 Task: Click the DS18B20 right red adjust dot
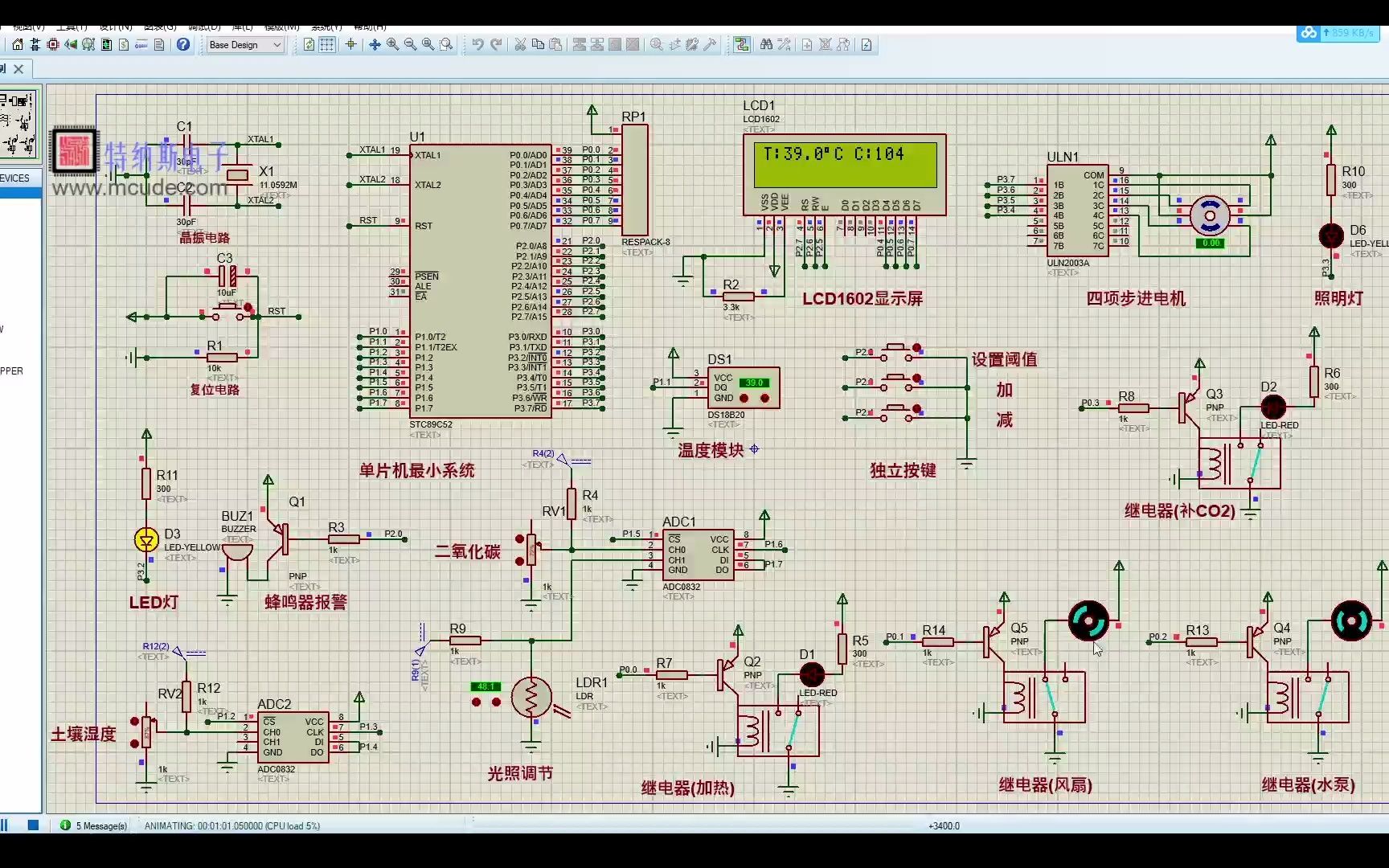click(x=764, y=399)
